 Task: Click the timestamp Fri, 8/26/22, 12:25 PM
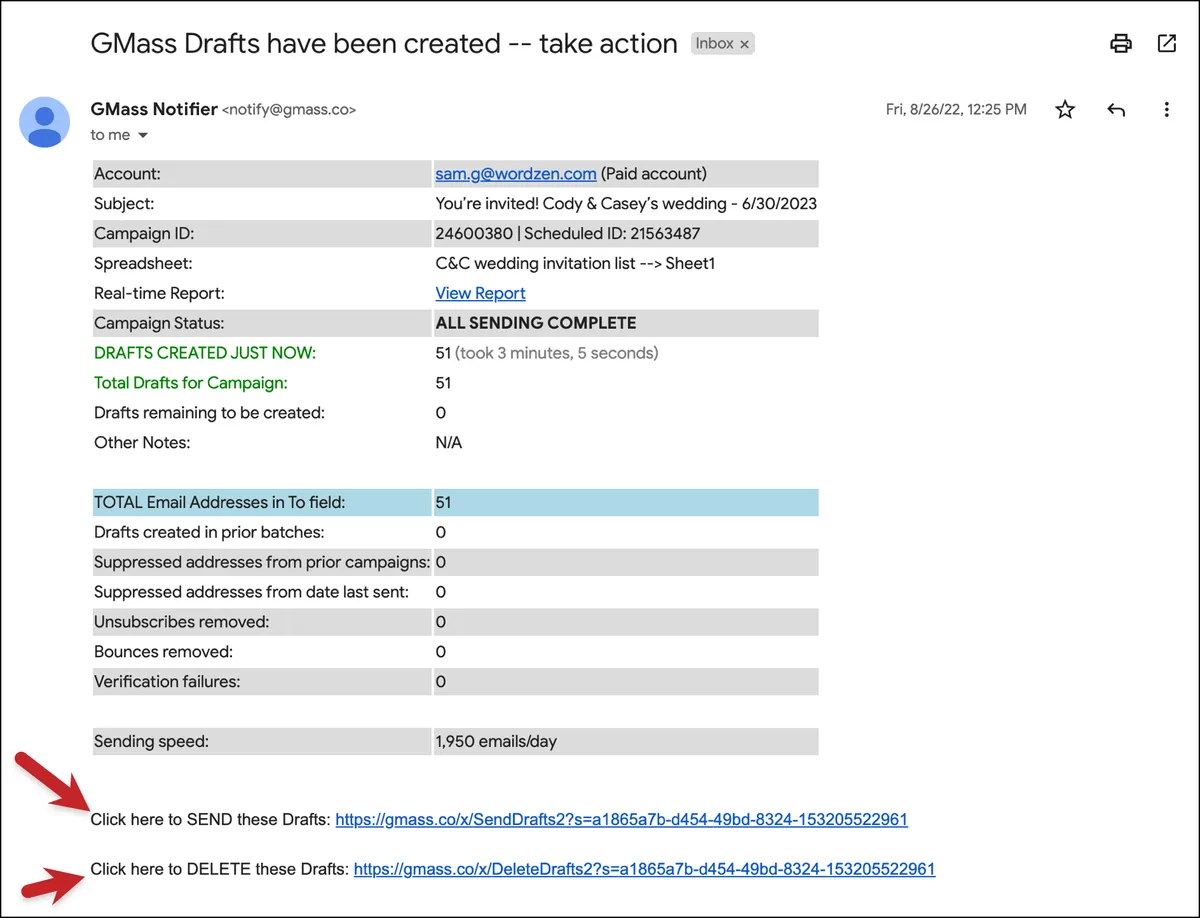point(956,110)
